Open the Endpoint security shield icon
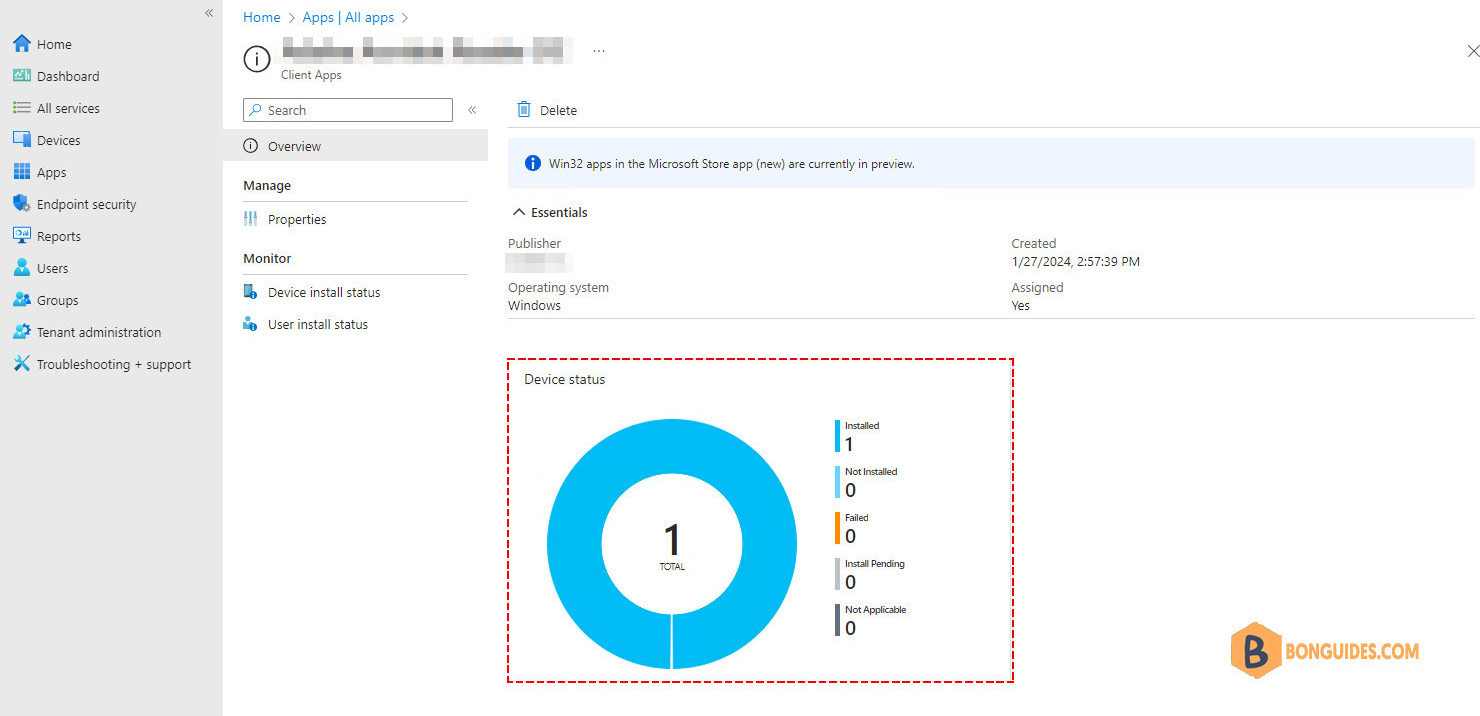This screenshot has width=1480, height=716. coord(22,204)
